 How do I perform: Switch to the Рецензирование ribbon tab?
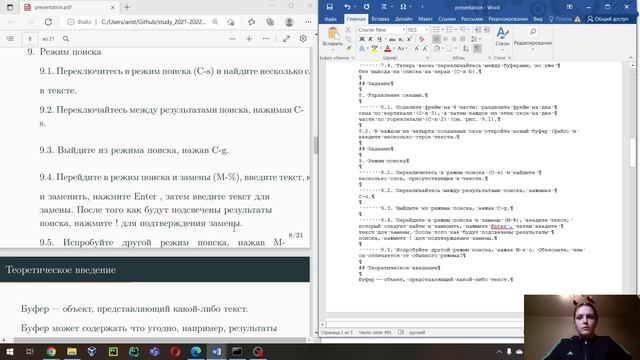[508, 19]
